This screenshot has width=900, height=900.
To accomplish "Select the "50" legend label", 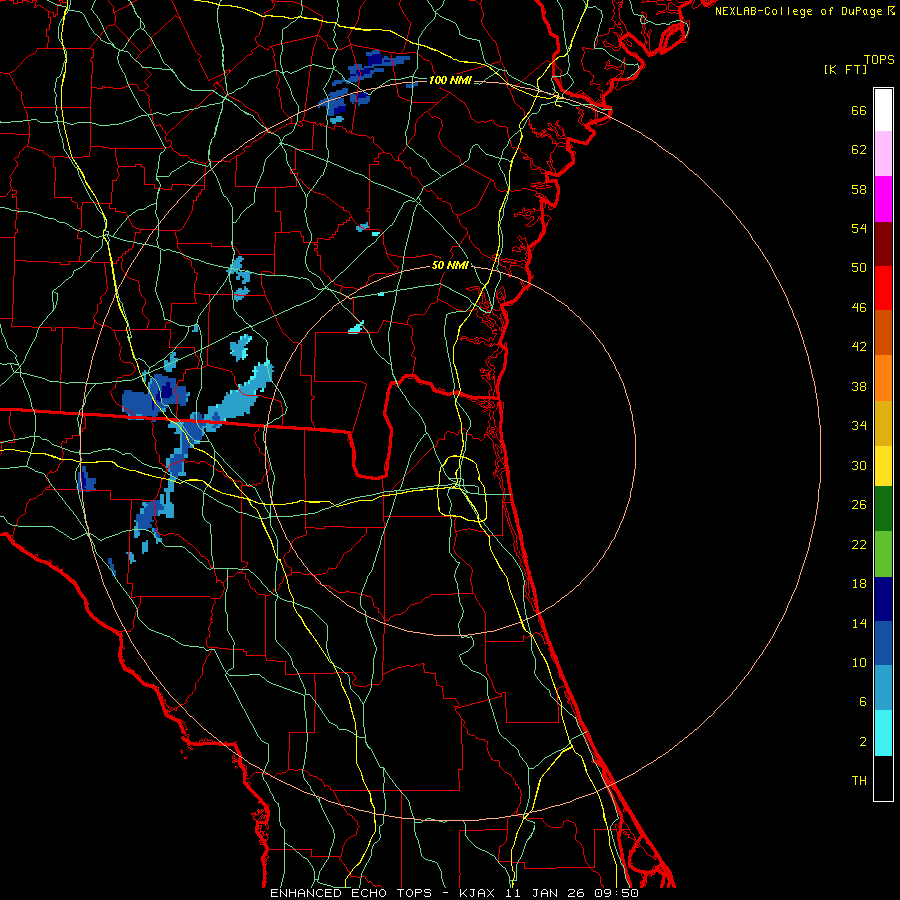I will click(x=859, y=268).
